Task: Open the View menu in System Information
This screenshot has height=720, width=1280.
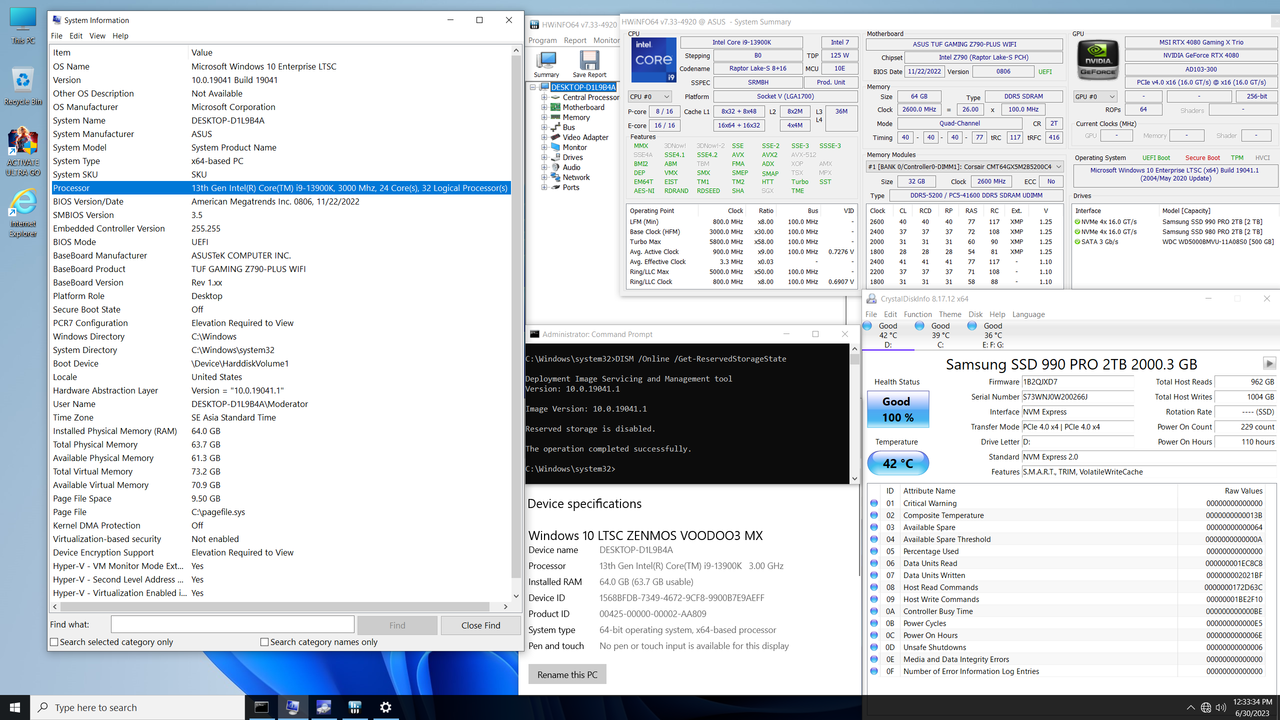Action: pos(97,36)
